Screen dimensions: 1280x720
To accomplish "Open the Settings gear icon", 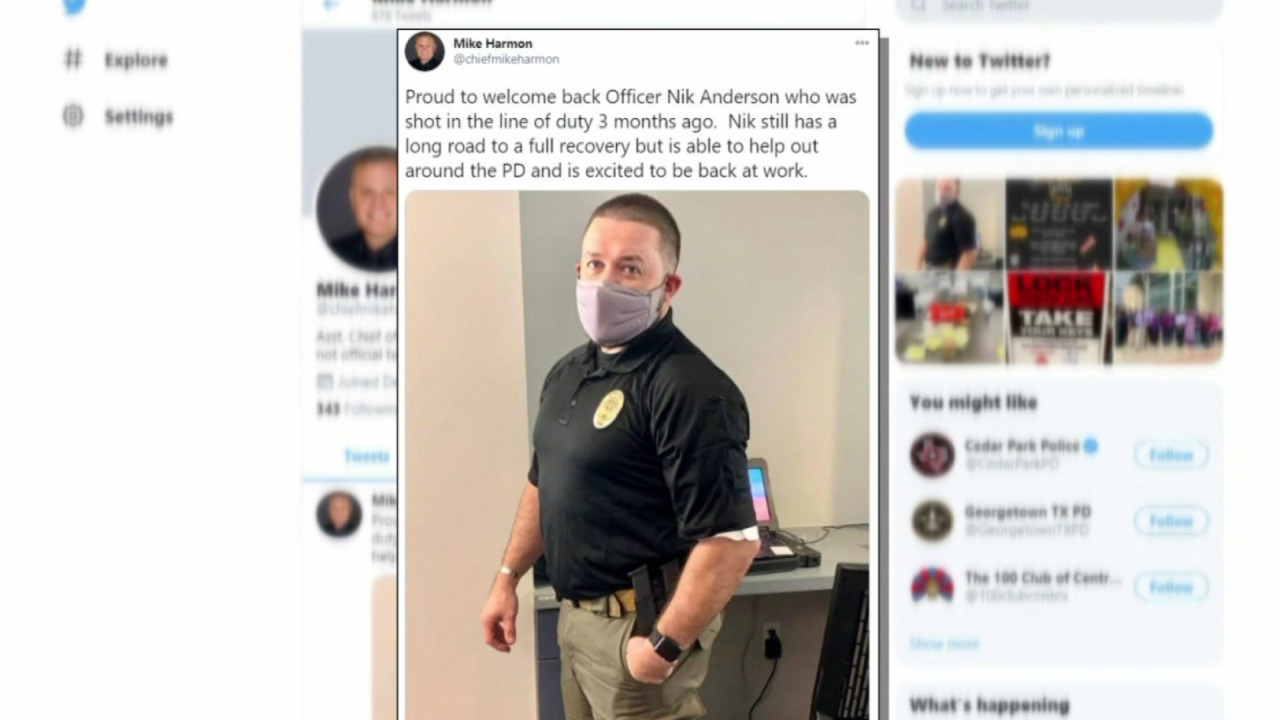I will pos(73,116).
